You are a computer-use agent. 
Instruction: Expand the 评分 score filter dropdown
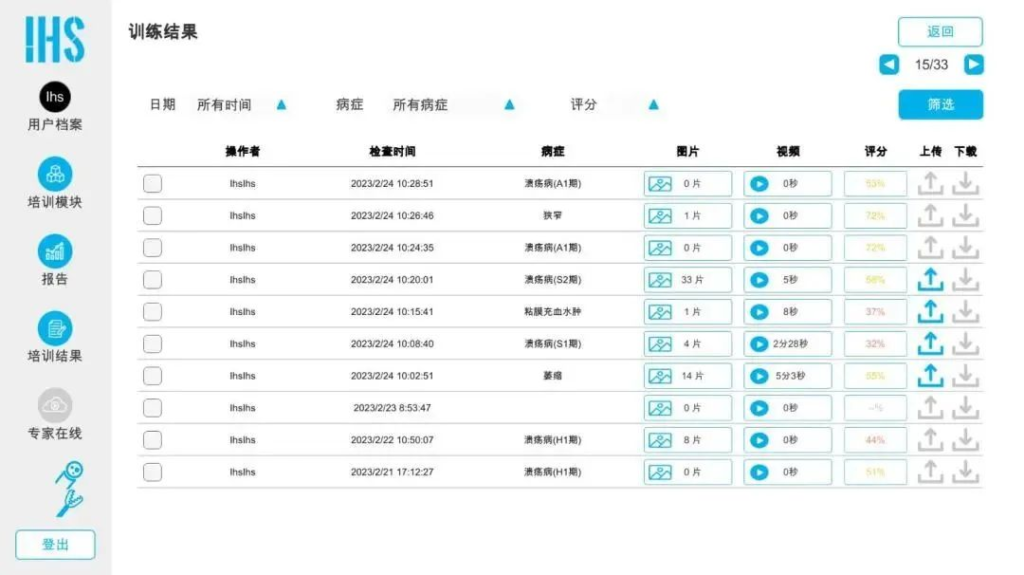(653, 104)
